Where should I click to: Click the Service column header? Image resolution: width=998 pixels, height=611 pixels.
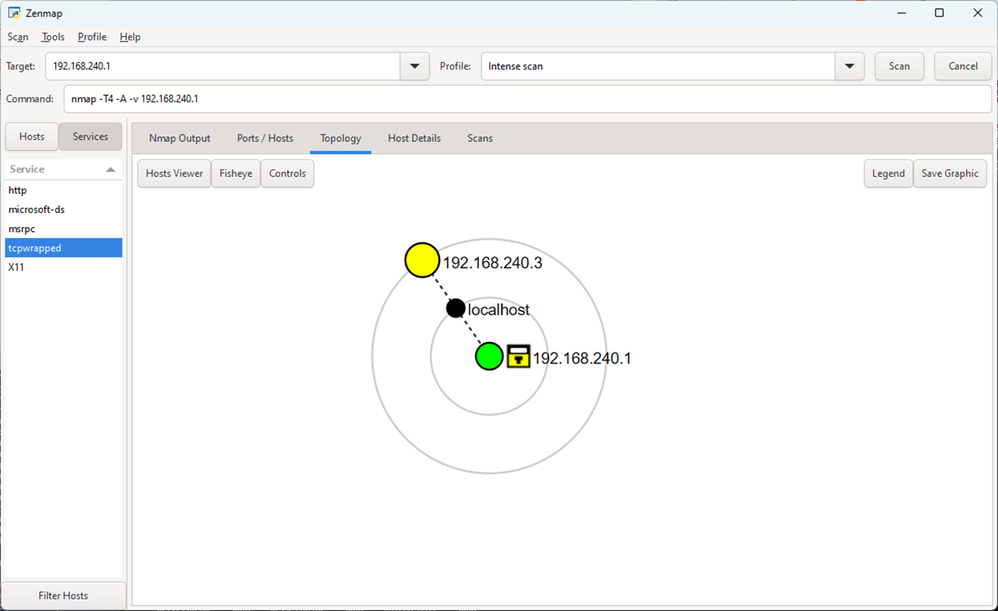tap(64, 169)
